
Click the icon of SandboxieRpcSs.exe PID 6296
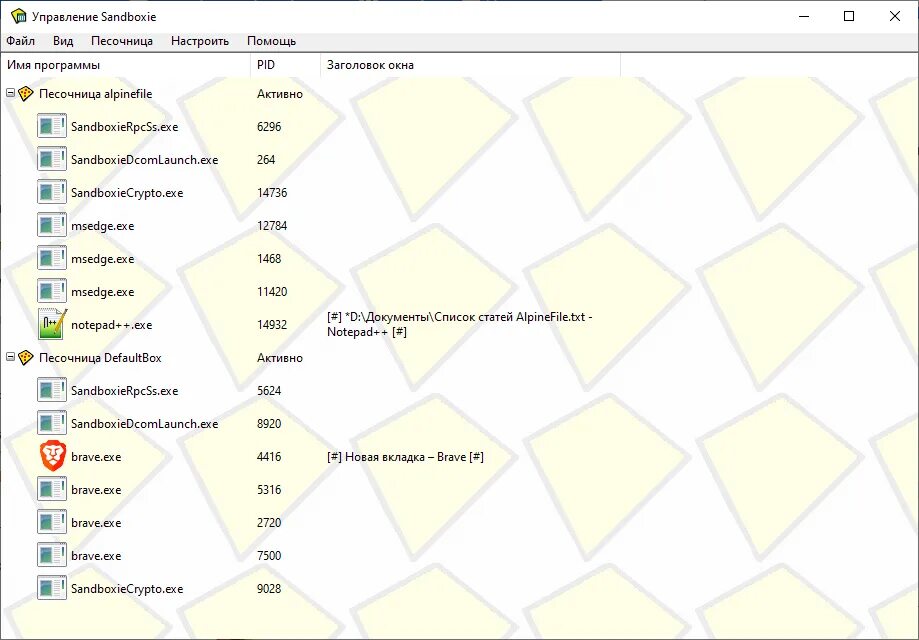click(x=52, y=126)
